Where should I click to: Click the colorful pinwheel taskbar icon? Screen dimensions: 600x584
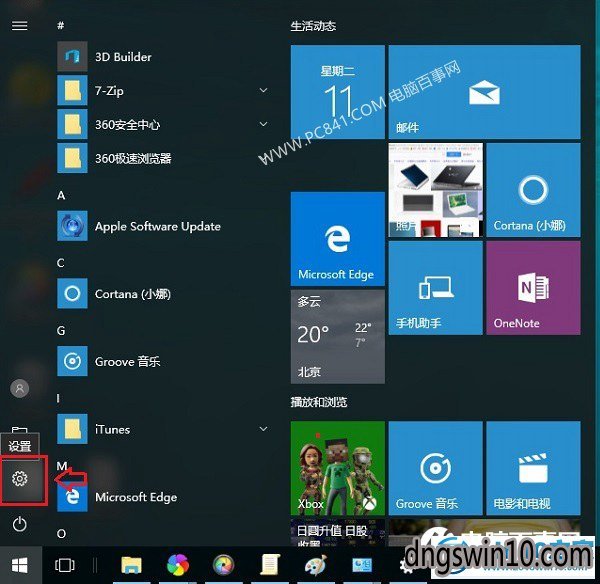[x=178, y=565]
